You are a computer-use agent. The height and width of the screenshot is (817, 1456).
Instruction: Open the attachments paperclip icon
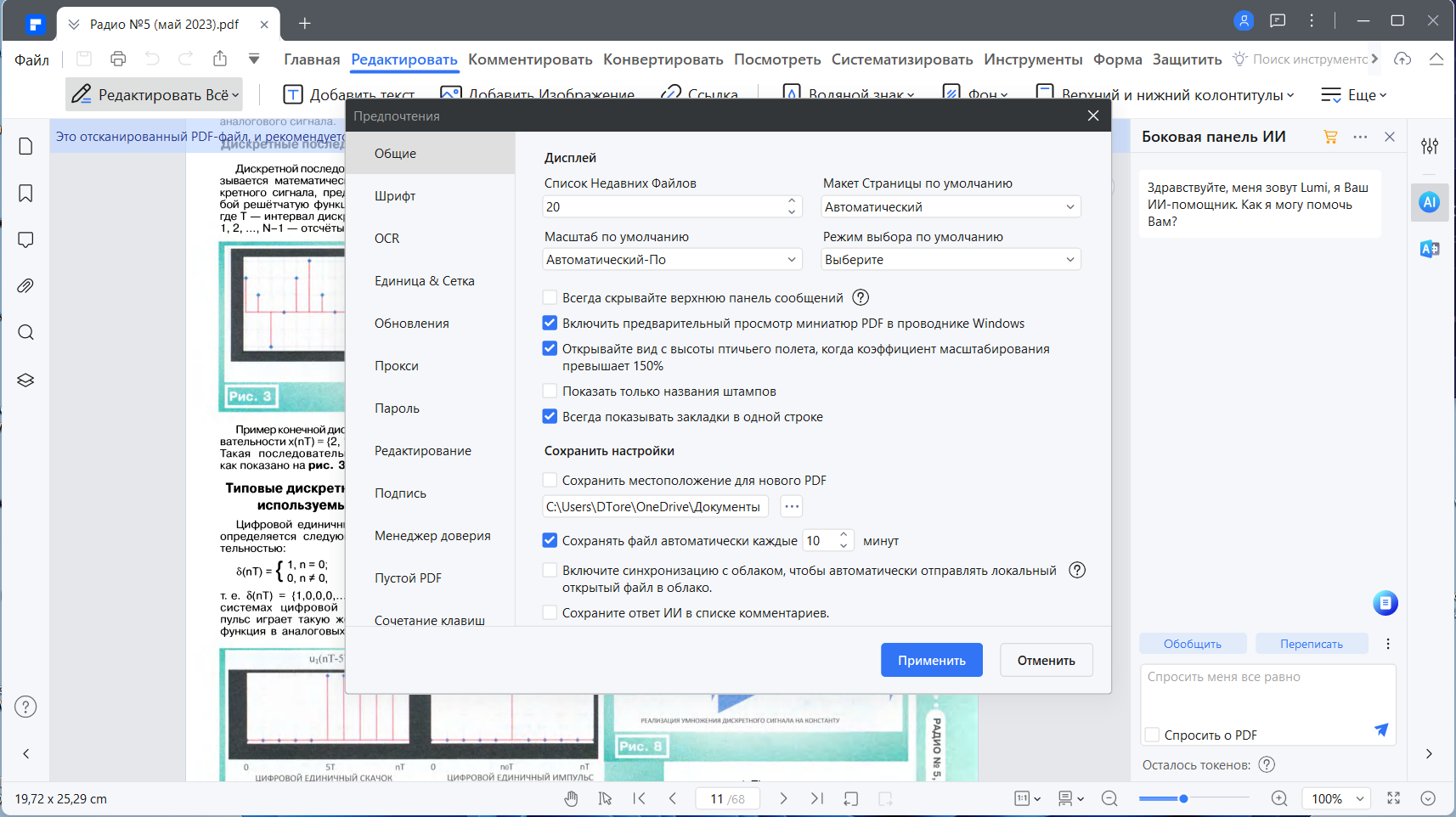point(25,286)
